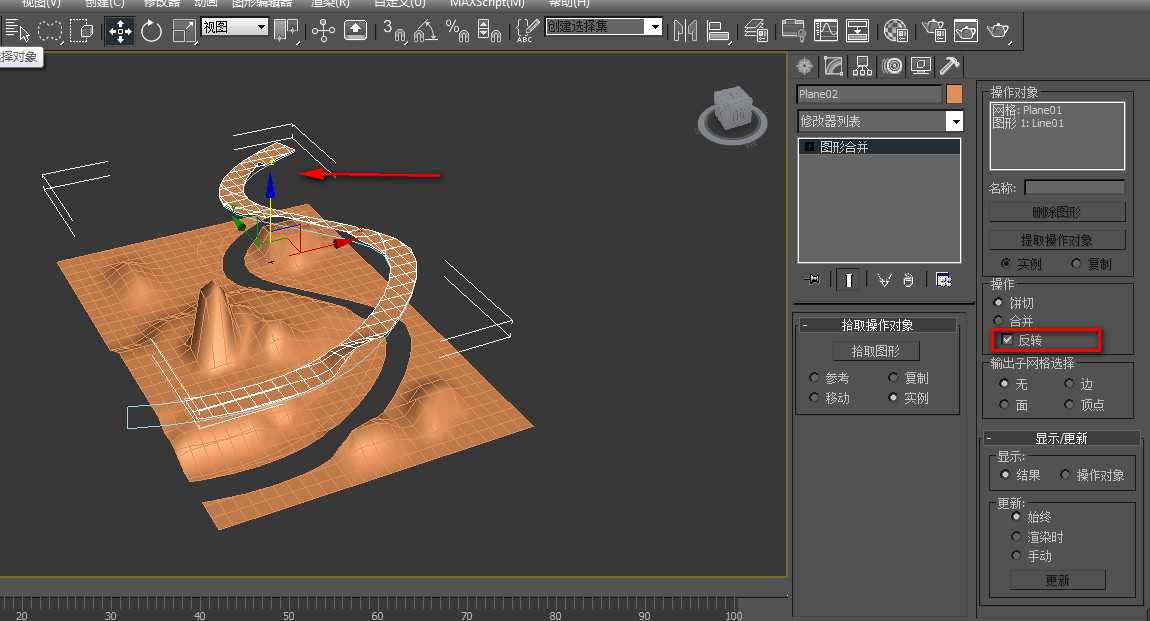1150x621 pixels.
Task: Click the 拾取图形 button
Action: 876,351
